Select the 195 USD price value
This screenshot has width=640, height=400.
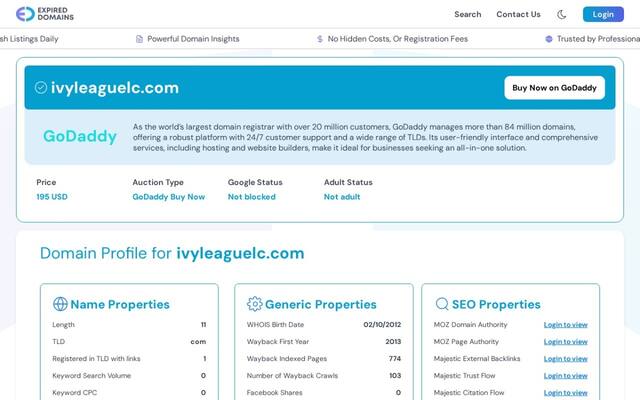[52, 197]
